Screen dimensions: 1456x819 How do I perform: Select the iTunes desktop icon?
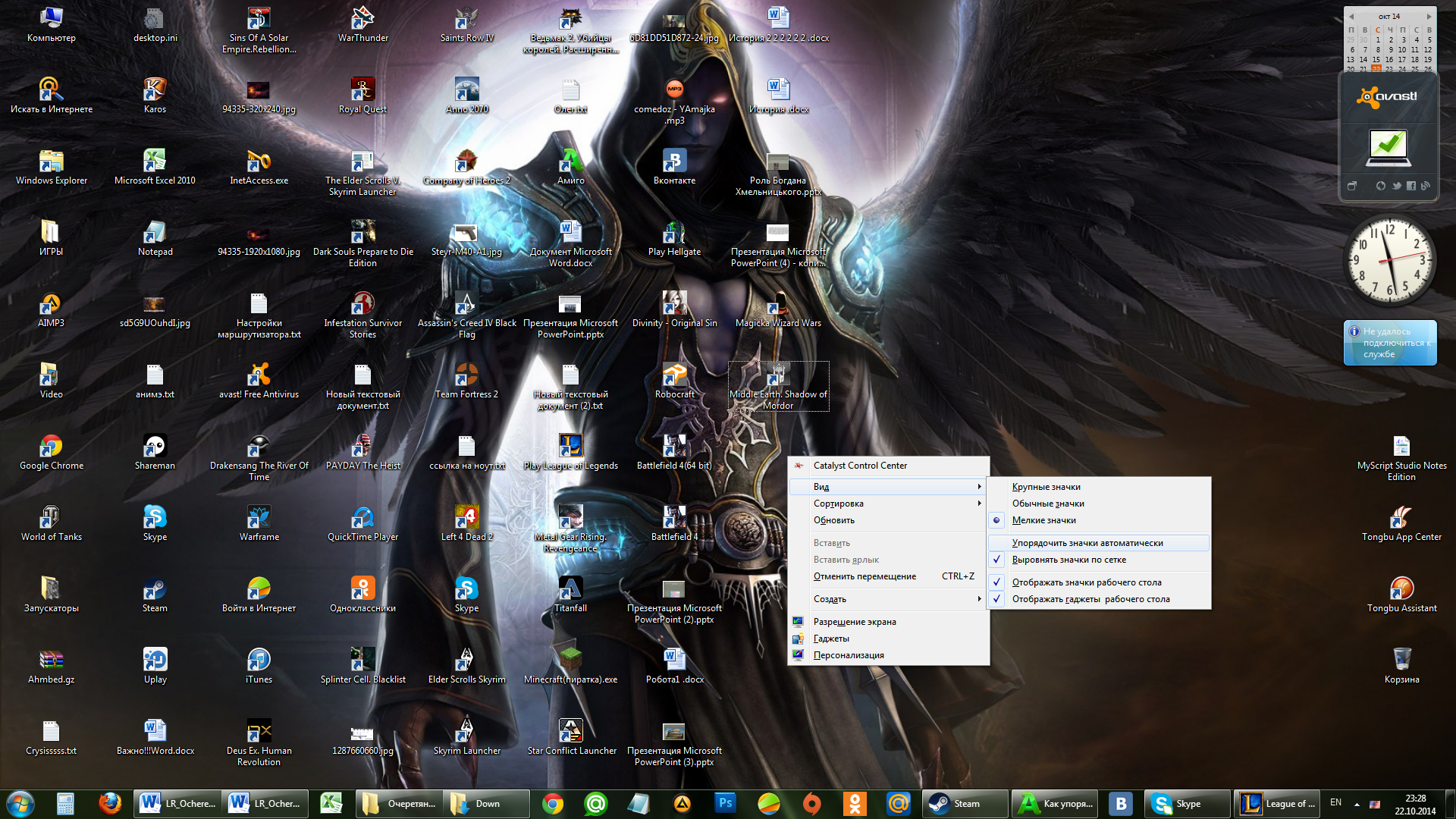(x=259, y=666)
